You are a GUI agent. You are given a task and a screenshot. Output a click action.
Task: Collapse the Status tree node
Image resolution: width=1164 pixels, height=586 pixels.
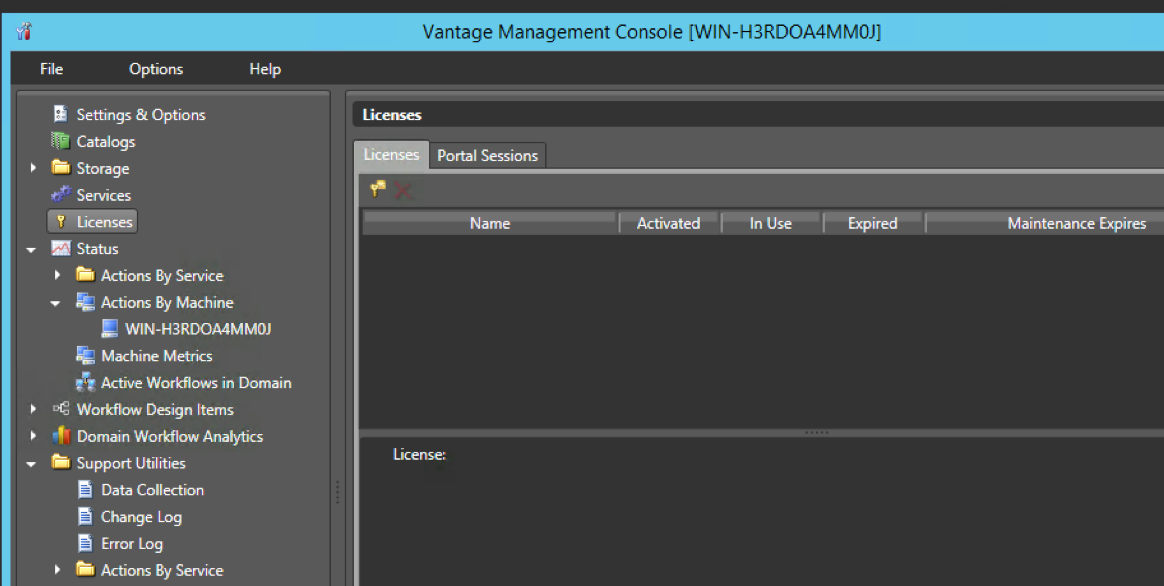pos(31,250)
